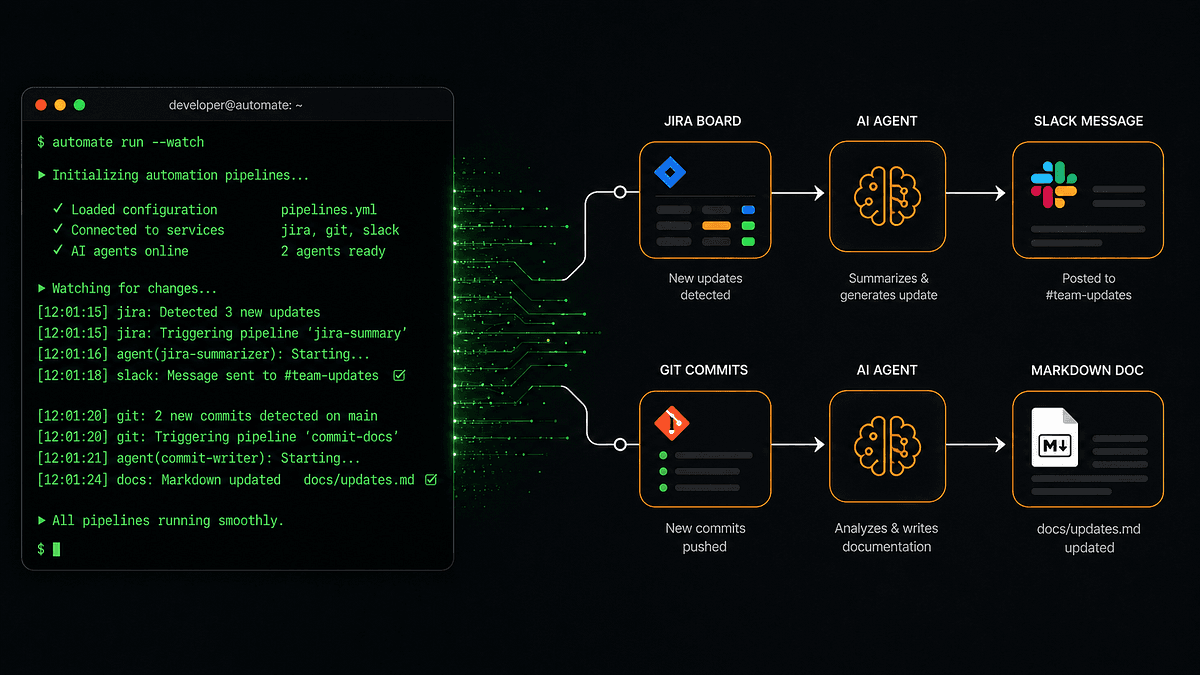Click the log line 'agent(jira-summarizer): Starting...'

click(x=203, y=354)
